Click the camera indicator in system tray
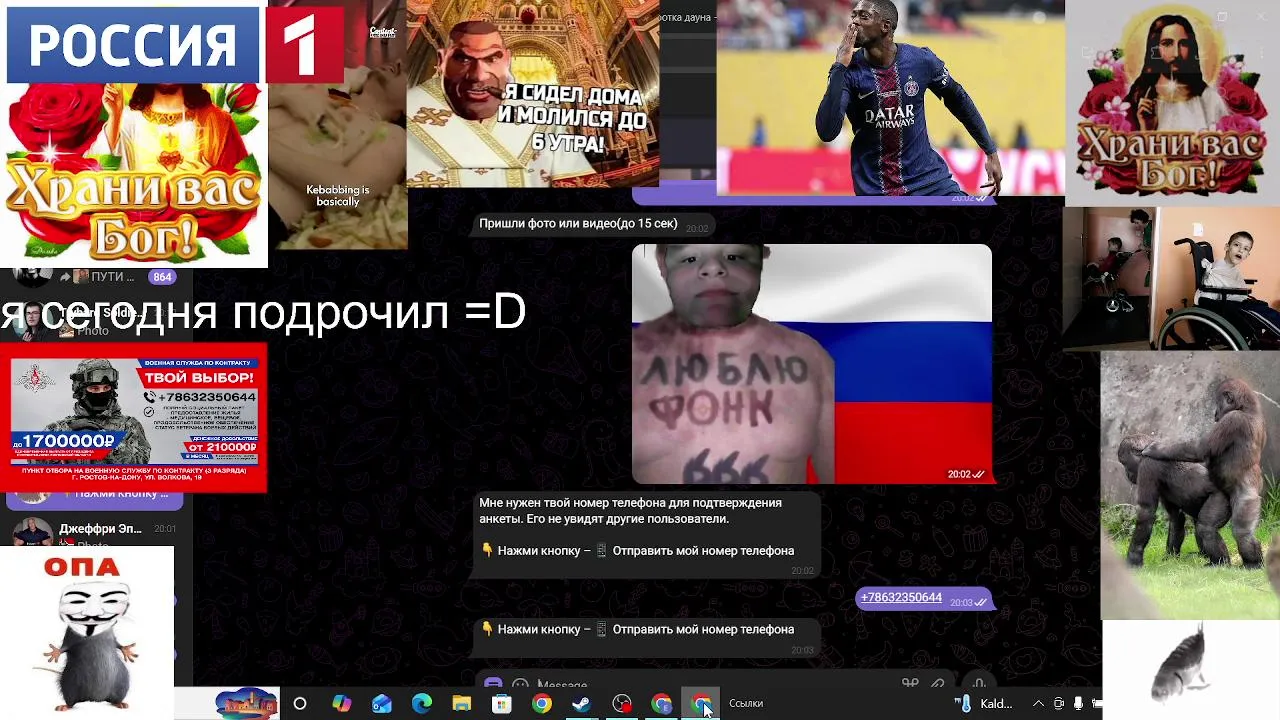Image resolution: width=1280 pixels, height=720 pixels. point(1059,704)
